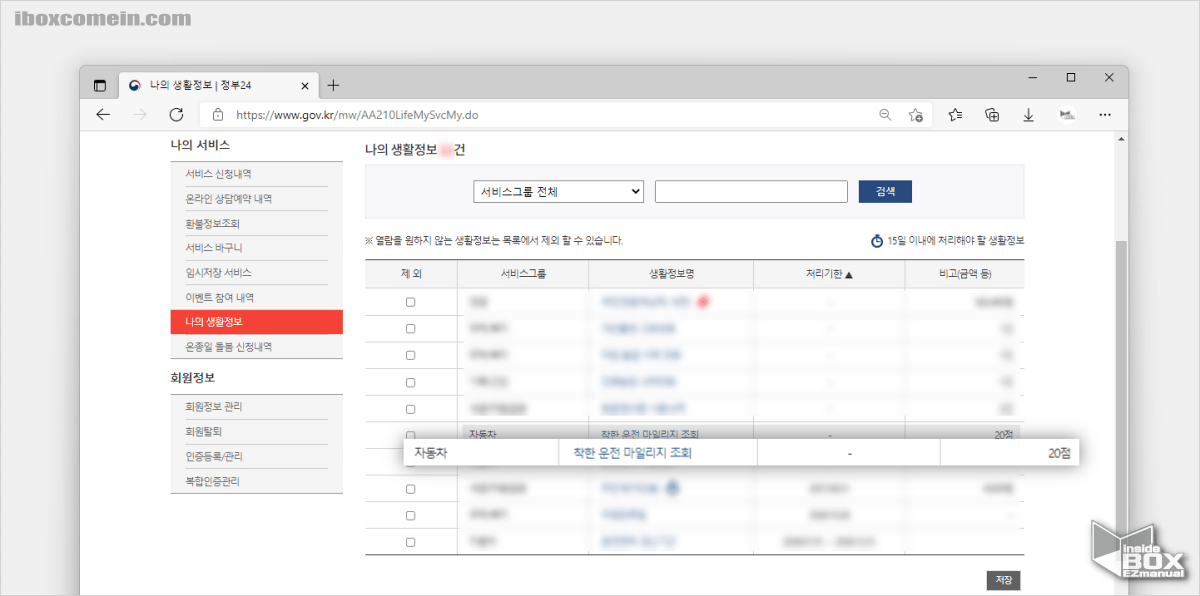The image size is (1200, 596).
Task: Click the back navigation arrow
Action: point(102,114)
